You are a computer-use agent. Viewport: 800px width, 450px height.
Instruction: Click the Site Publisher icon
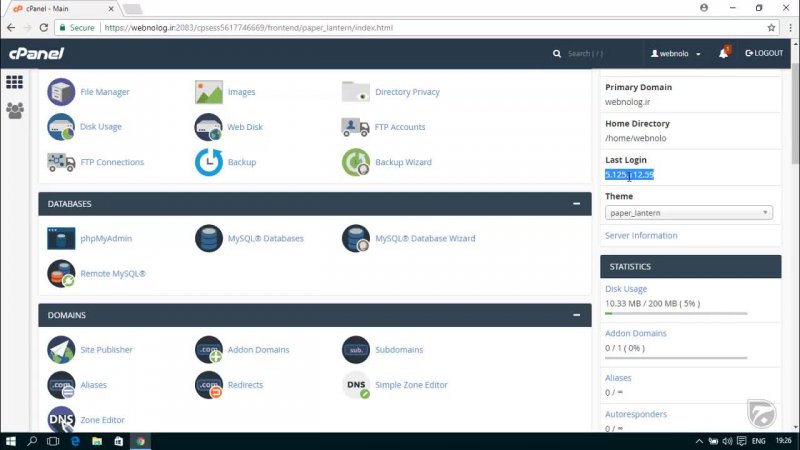tap(61, 350)
